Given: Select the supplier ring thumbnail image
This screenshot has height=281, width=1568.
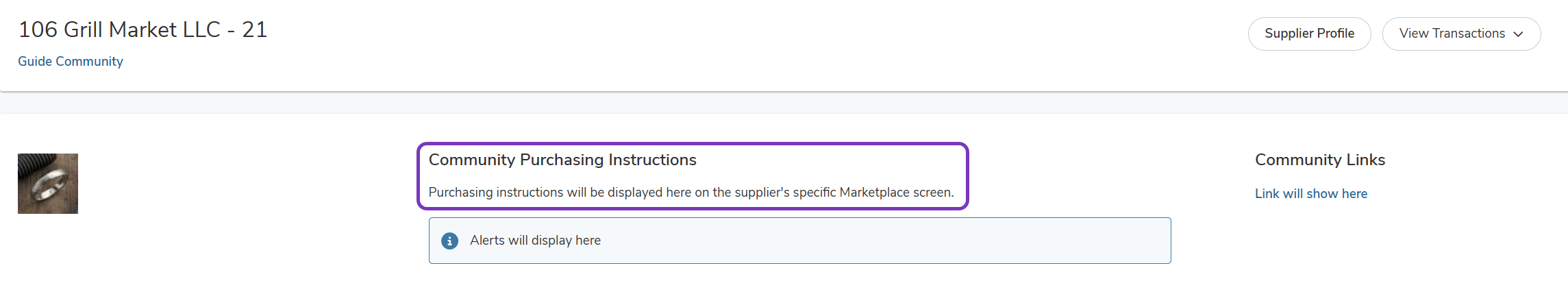Looking at the screenshot, I should coord(48,184).
